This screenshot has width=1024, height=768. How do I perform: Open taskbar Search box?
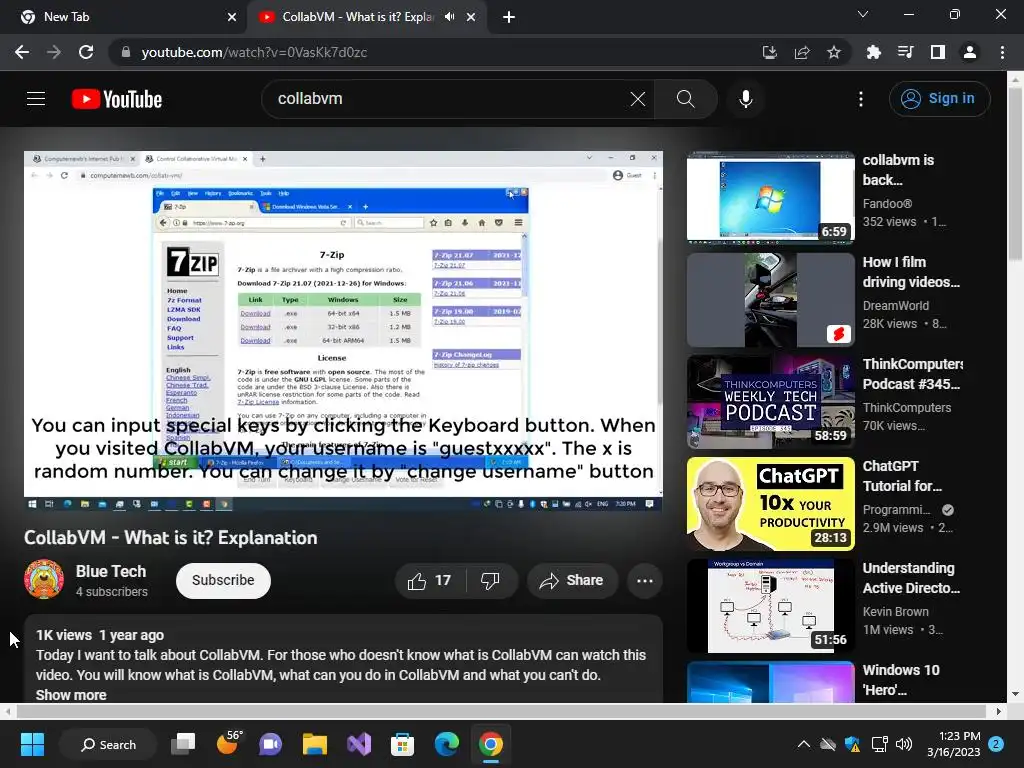(x=108, y=744)
